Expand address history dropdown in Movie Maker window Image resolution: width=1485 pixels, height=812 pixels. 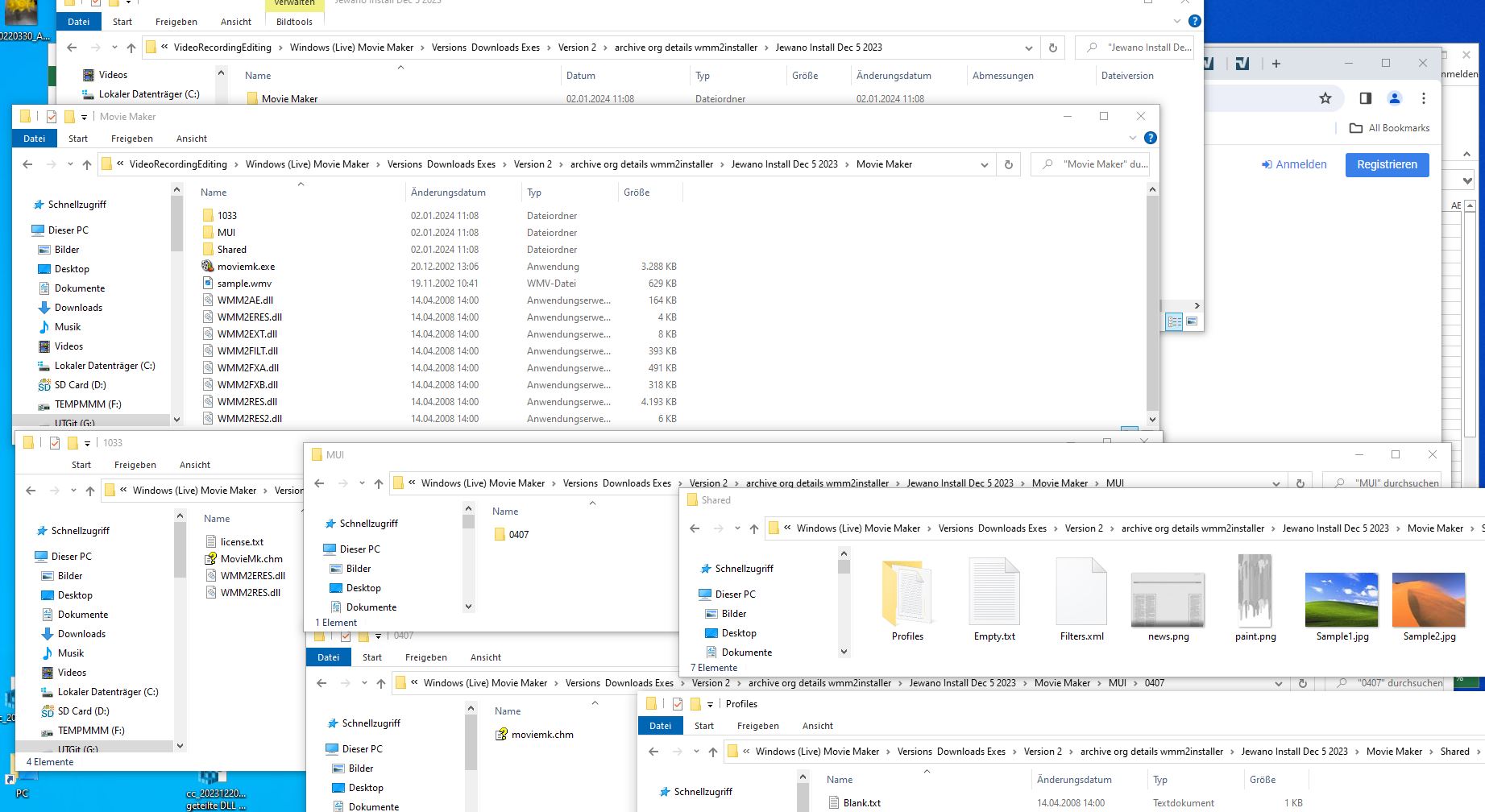point(985,164)
